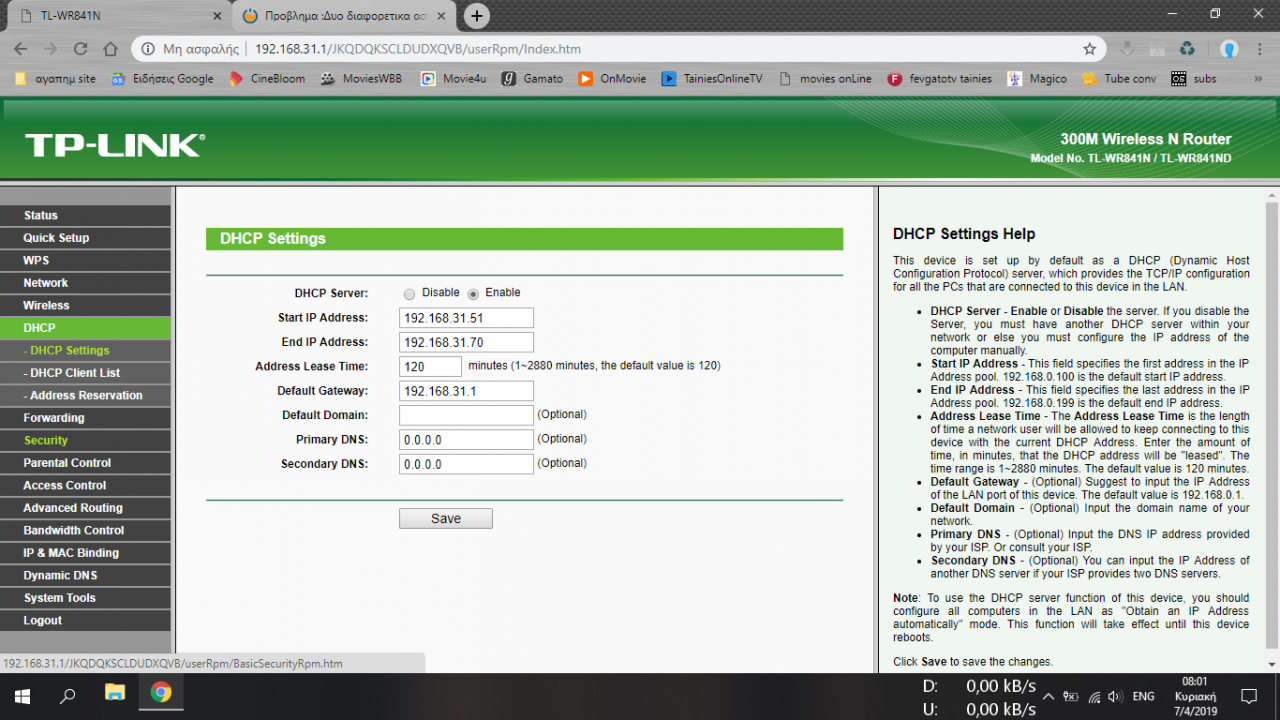Open the WPS menu item
Image resolution: width=1280 pixels, height=720 pixels.
coord(85,260)
